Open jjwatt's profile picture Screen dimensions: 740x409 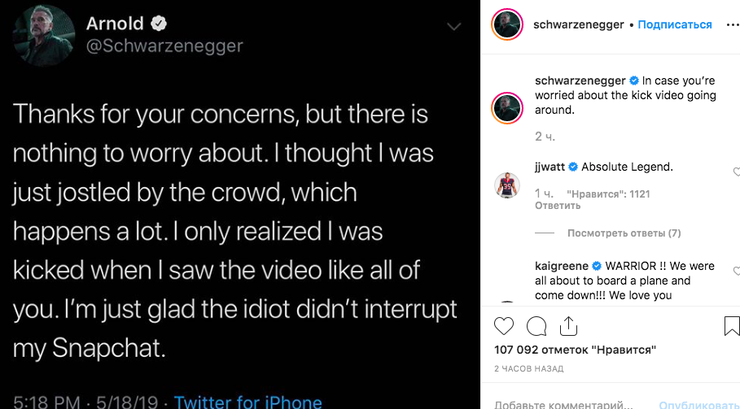click(509, 184)
